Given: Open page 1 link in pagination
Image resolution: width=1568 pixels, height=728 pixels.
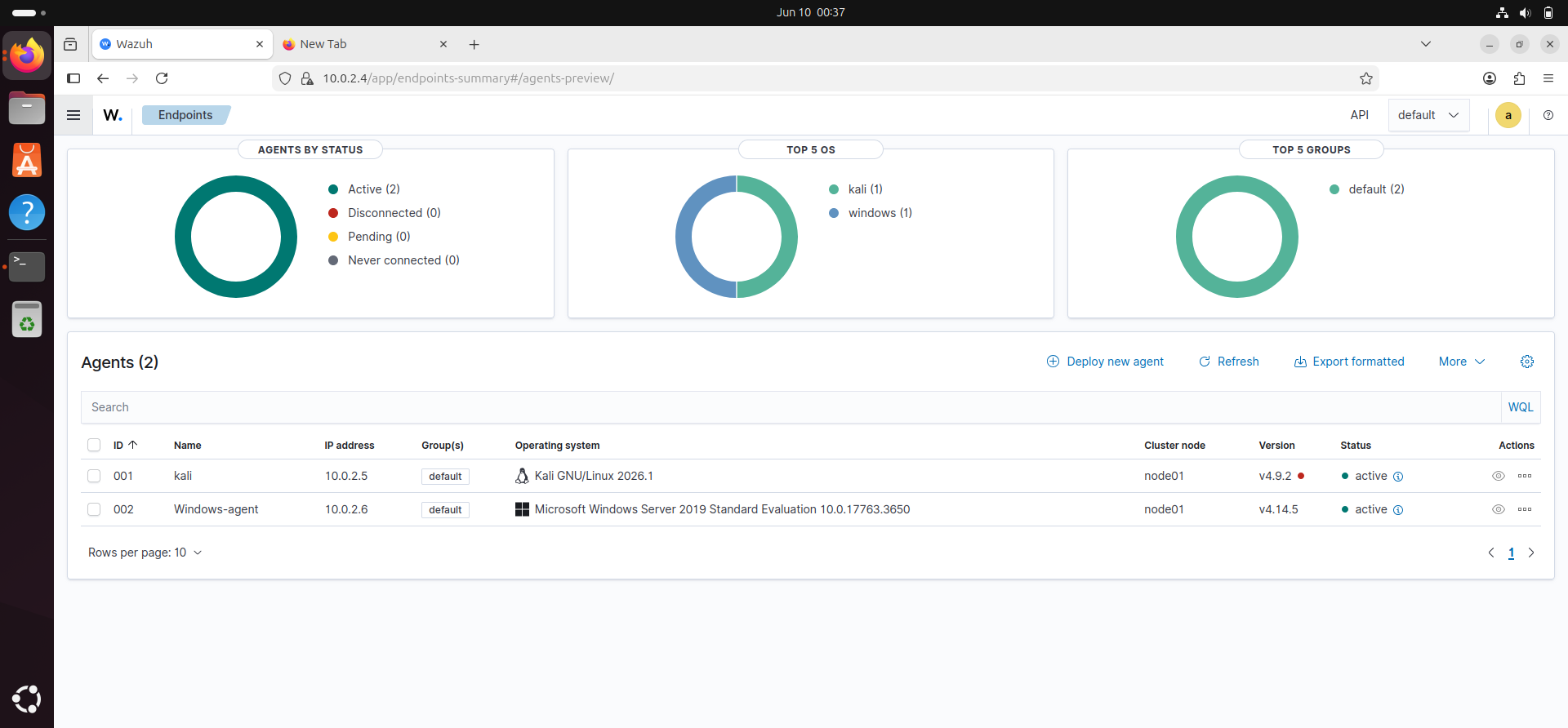Looking at the screenshot, I should 1512,553.
